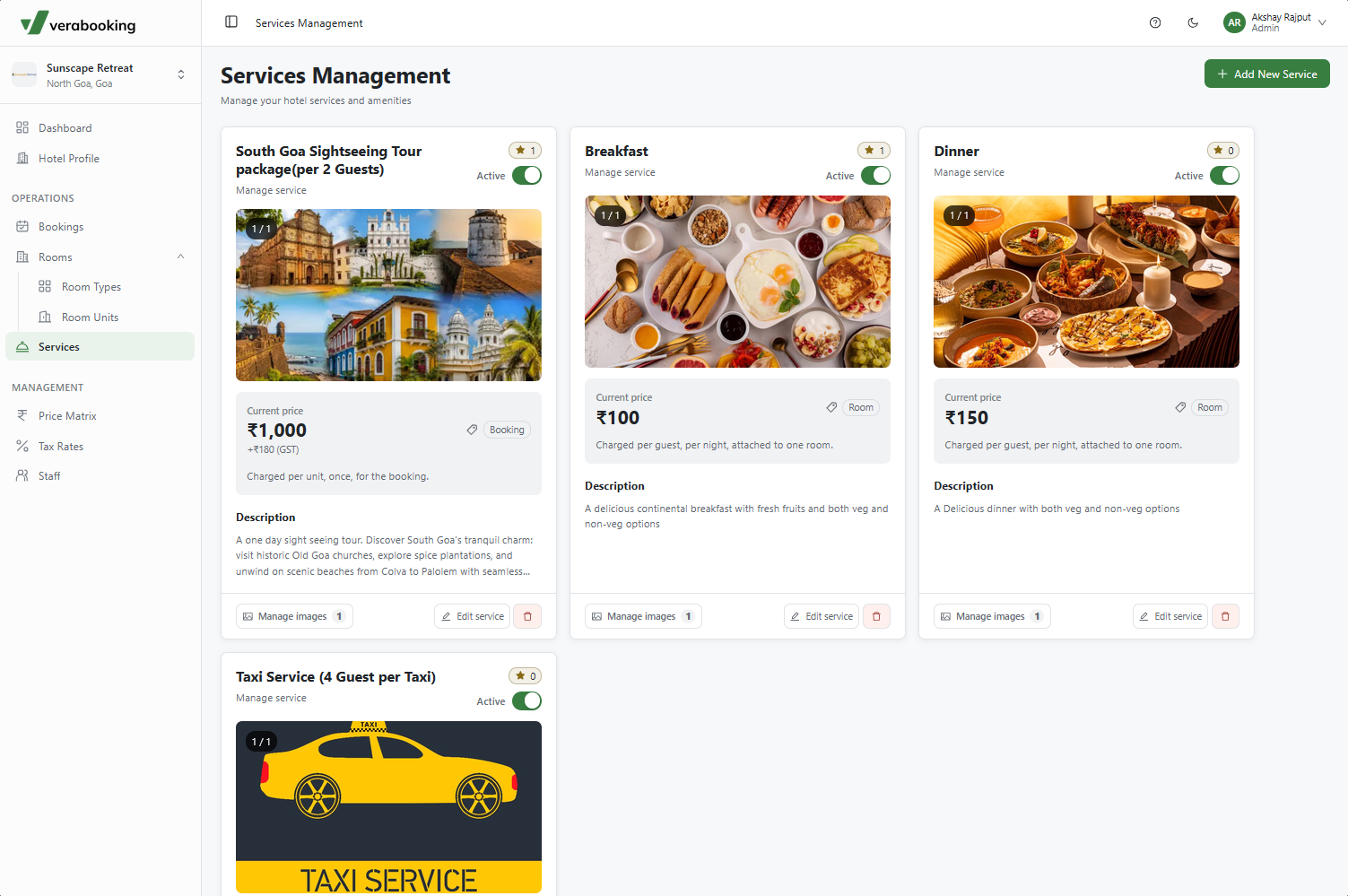
Task: Open the Price Matrix page
Action: pyautogui.click(x=100, y=416)
